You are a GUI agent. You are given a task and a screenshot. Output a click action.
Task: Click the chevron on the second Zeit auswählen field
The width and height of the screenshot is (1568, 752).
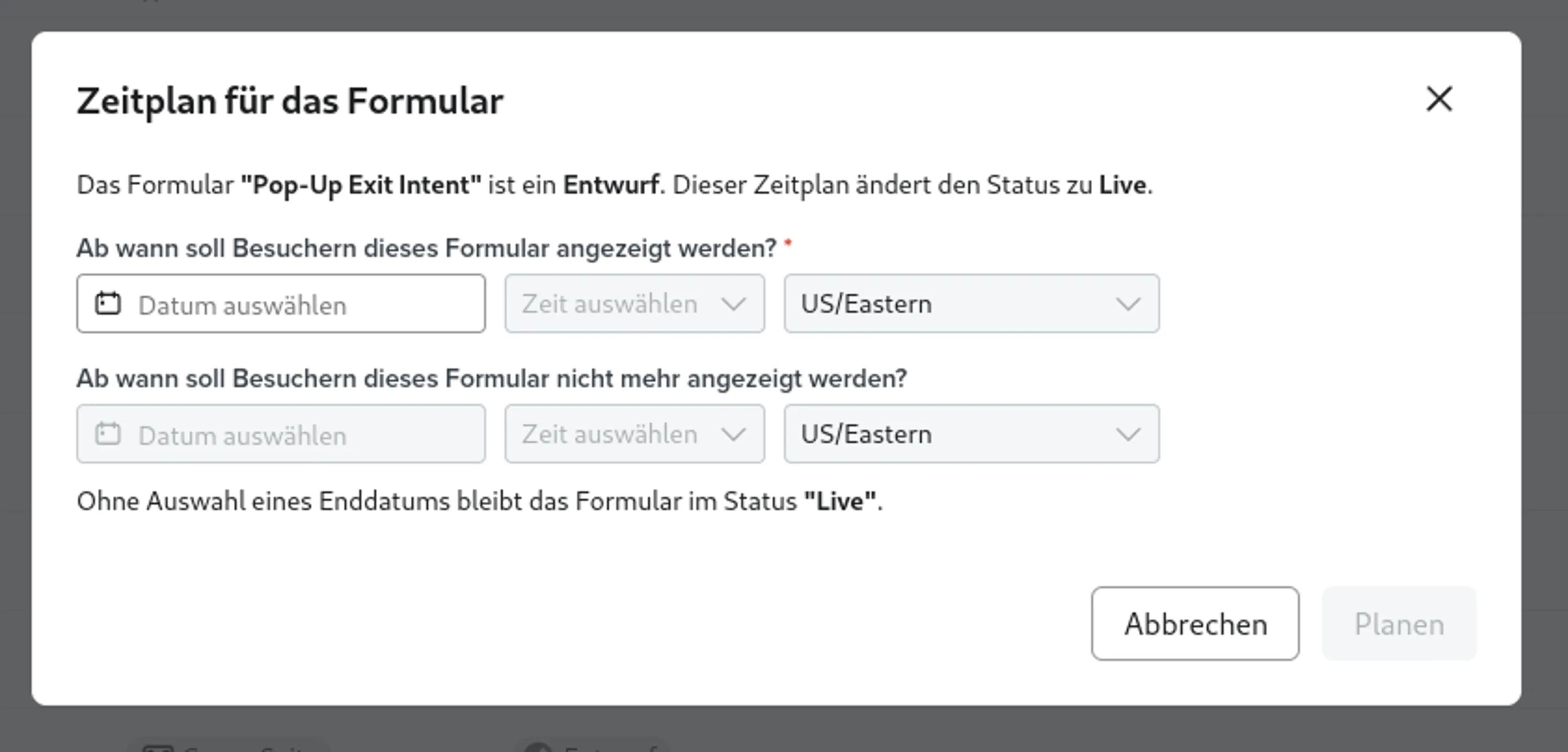734,434
